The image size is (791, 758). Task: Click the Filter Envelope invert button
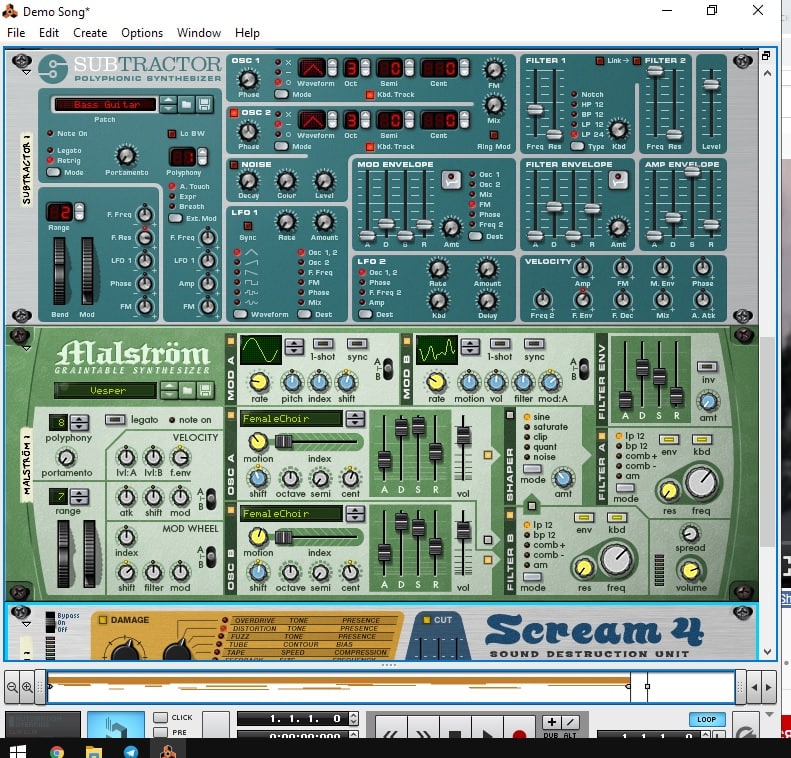(618, 180)
